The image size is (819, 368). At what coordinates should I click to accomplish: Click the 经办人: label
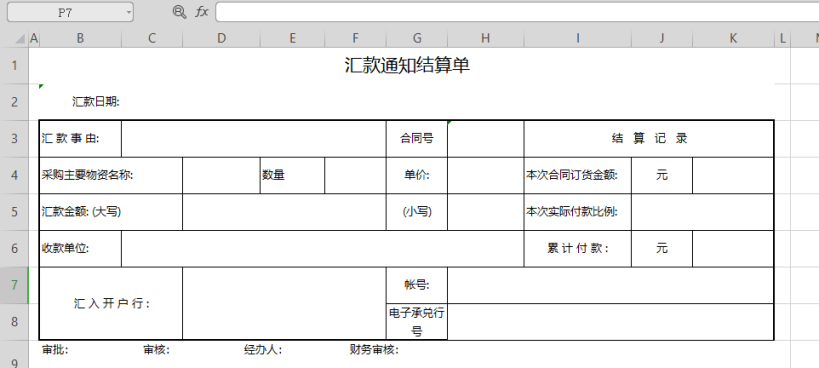[x=263, y=350]
